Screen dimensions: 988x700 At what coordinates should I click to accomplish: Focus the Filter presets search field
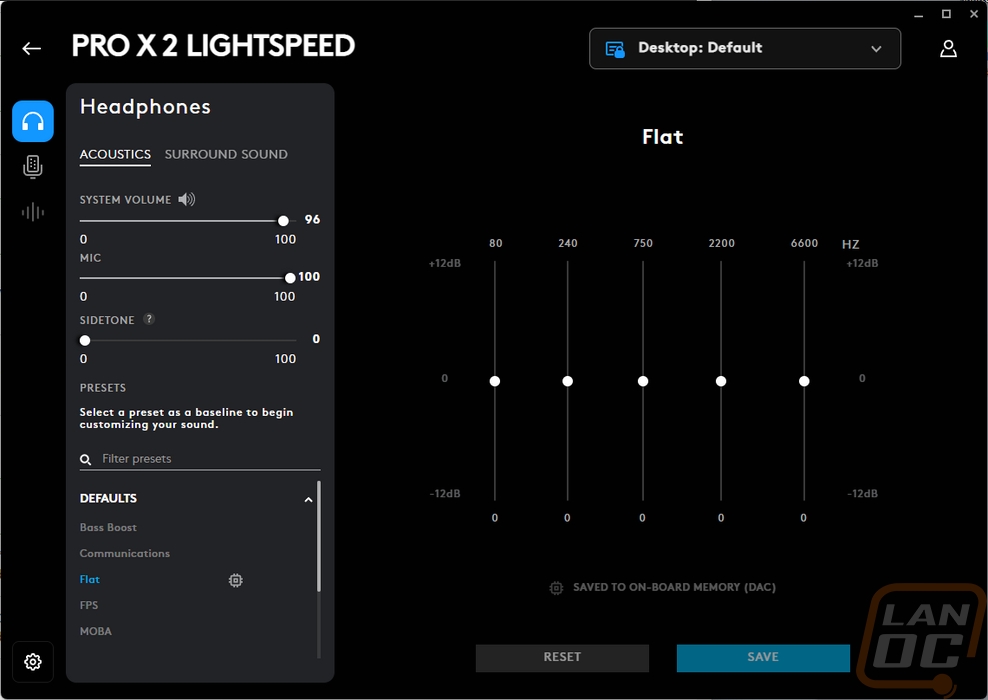pyautogui.click(x=200, y=459)
